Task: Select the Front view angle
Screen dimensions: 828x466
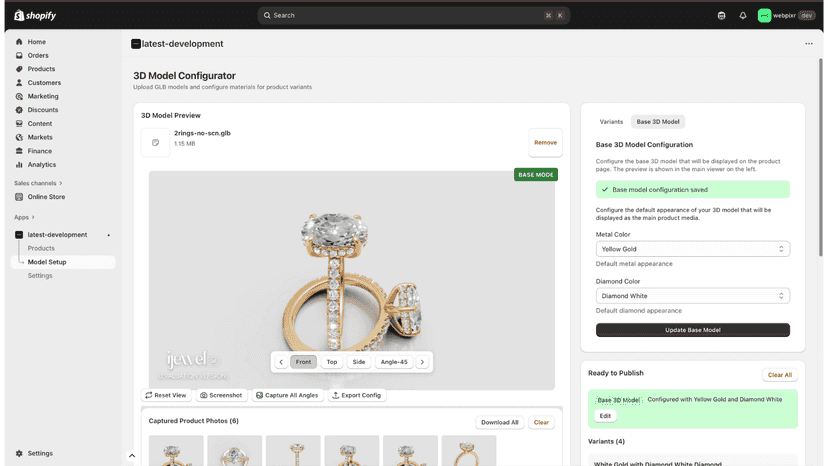Action: pyautogui.click(x=303, y=362)
